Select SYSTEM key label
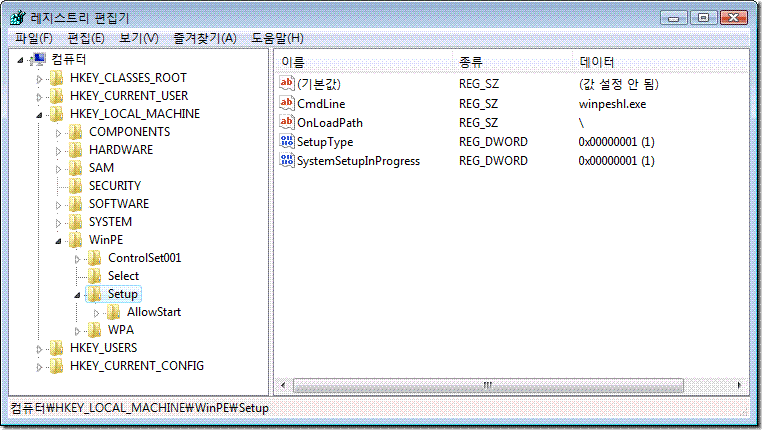Screen dimensions: 762x430 110,222
